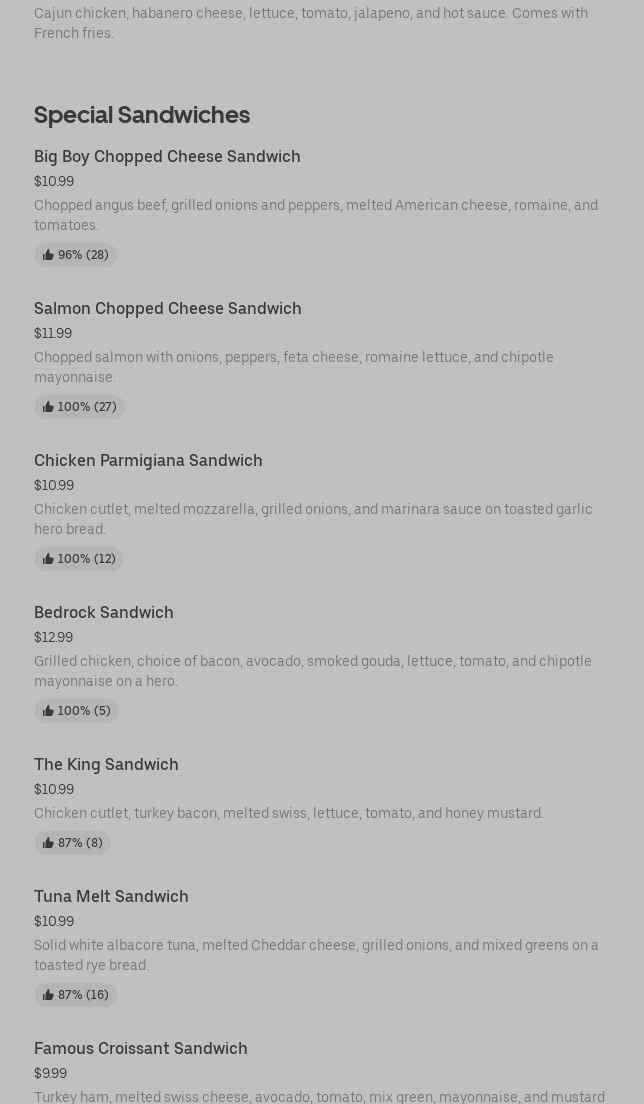Open The King Sandwich item

point(106,764)
